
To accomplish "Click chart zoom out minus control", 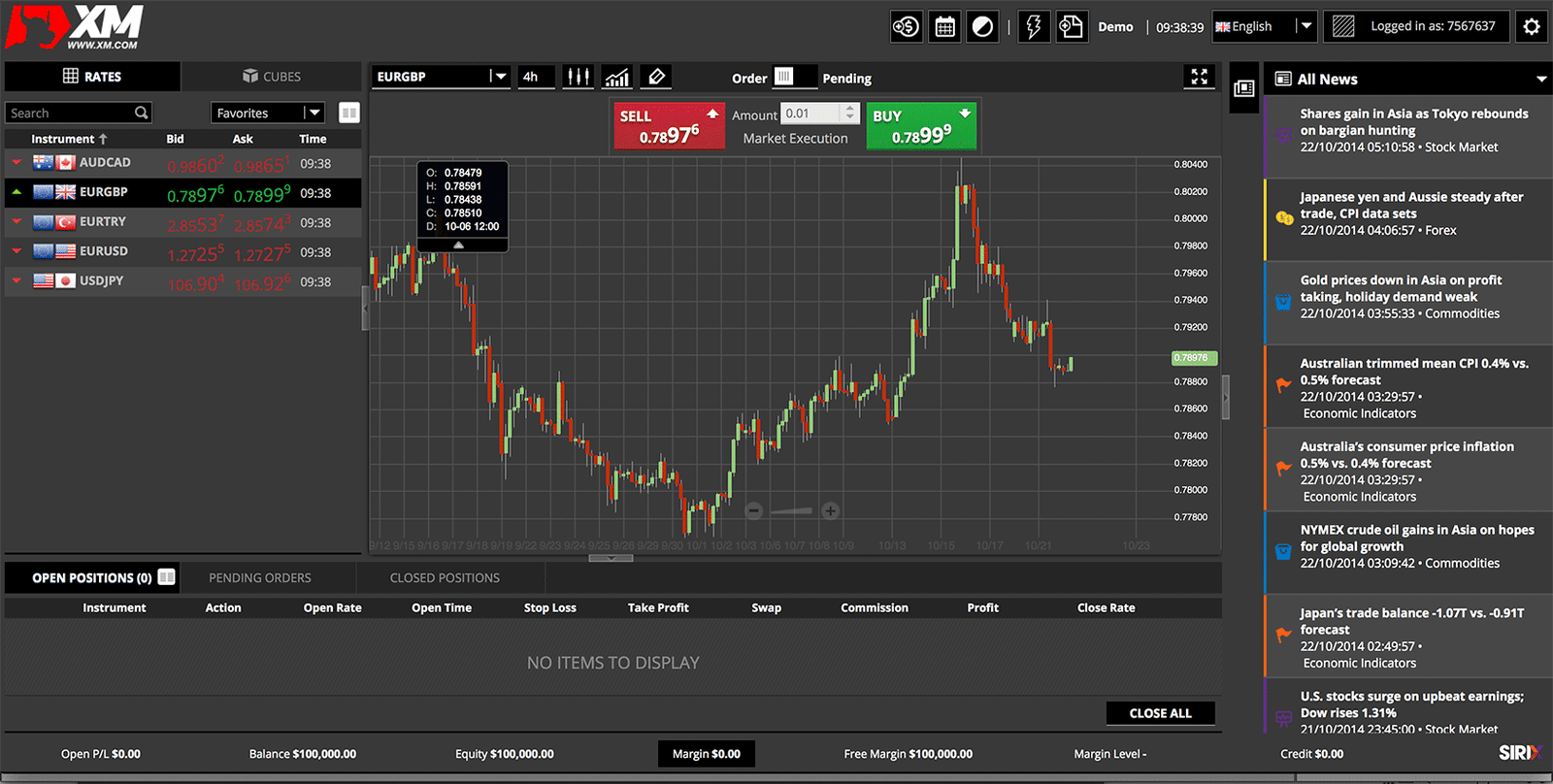I will tap(754, 510).
